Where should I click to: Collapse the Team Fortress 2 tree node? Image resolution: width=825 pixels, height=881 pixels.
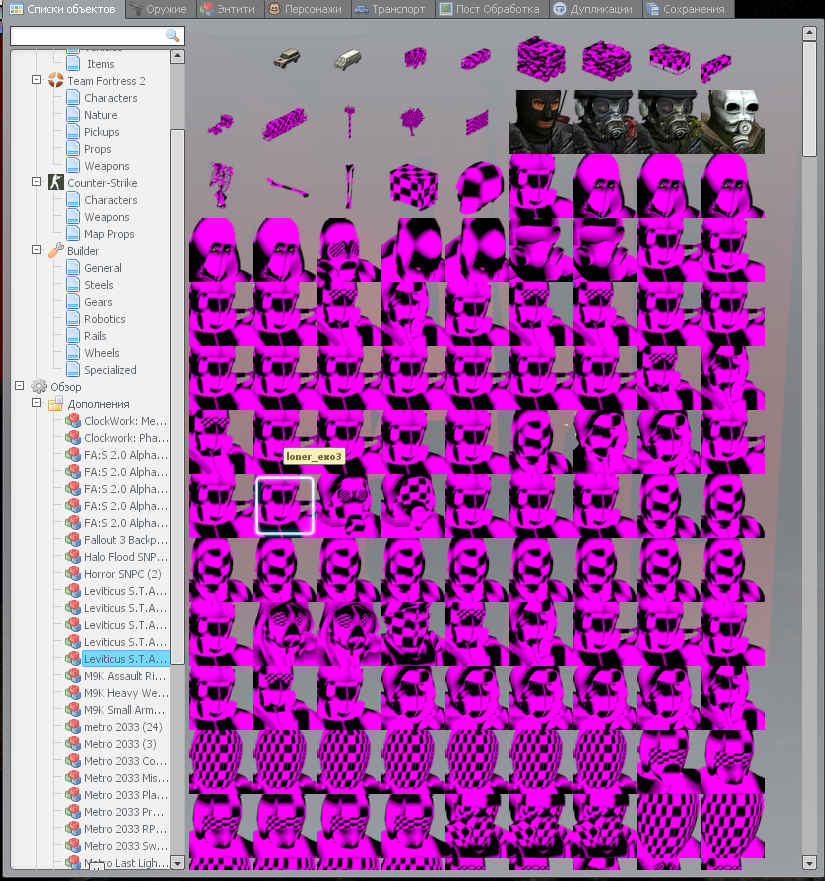pos(37,80)
